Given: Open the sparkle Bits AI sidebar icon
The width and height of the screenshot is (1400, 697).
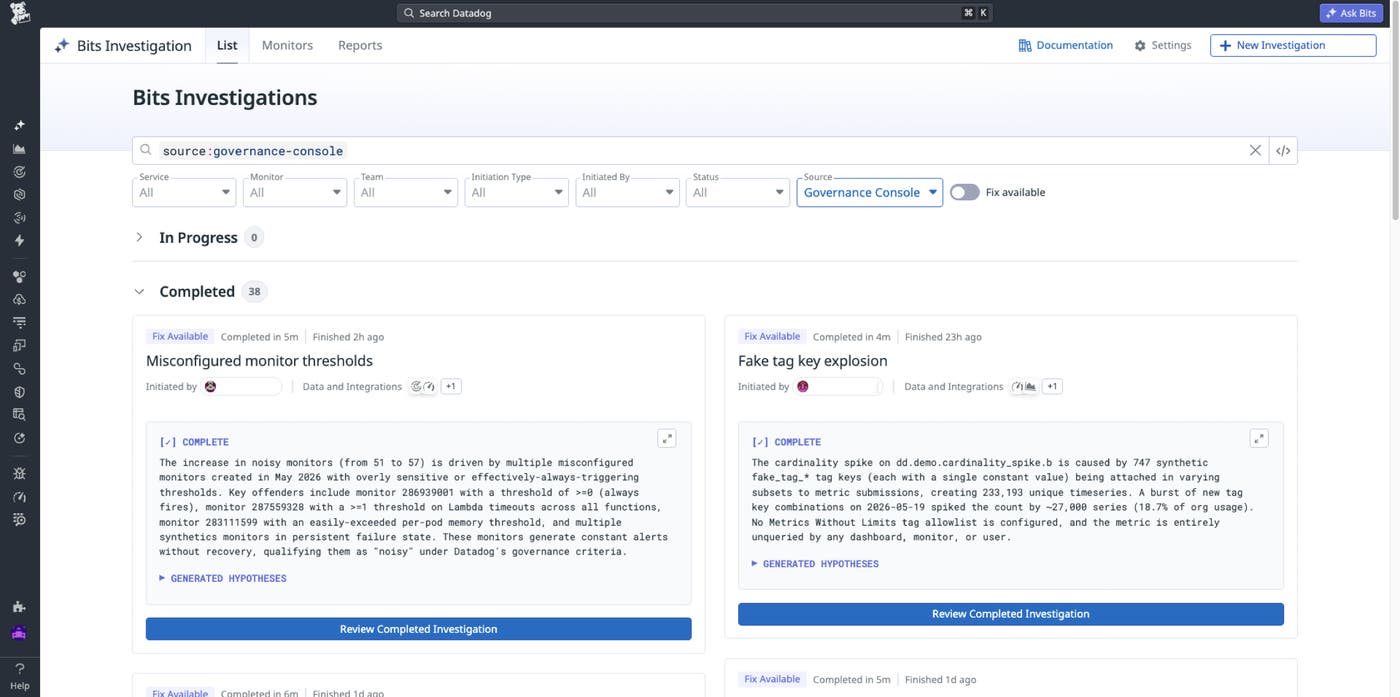Looking at the screenshot, I should click(x=19, y=125).
